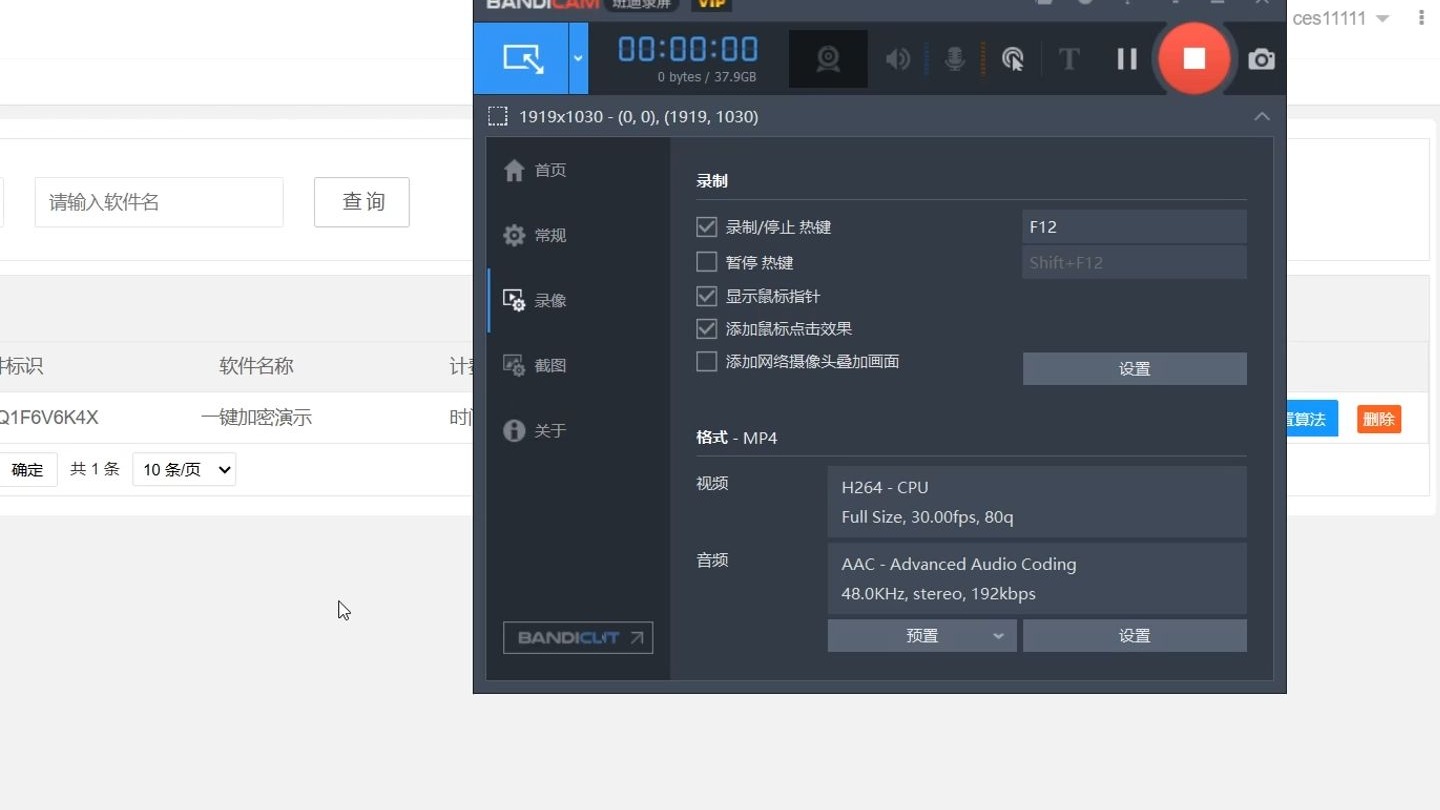Enable 添加网络摄像头叠加画面 checkbox
Screen dimensions: 1440x810
(x=707, y=361)
